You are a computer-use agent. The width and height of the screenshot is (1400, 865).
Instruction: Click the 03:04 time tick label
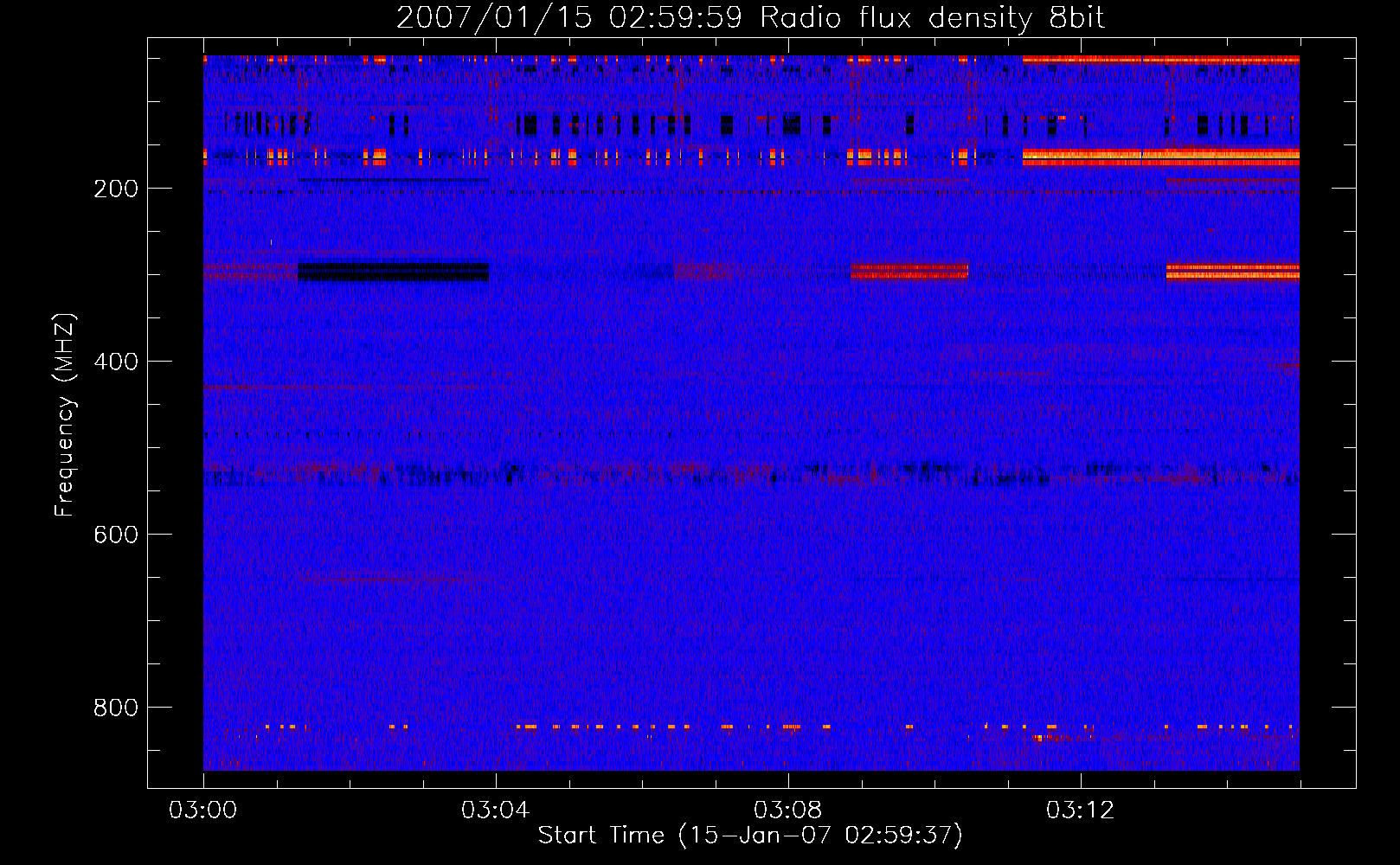[496, 811]
